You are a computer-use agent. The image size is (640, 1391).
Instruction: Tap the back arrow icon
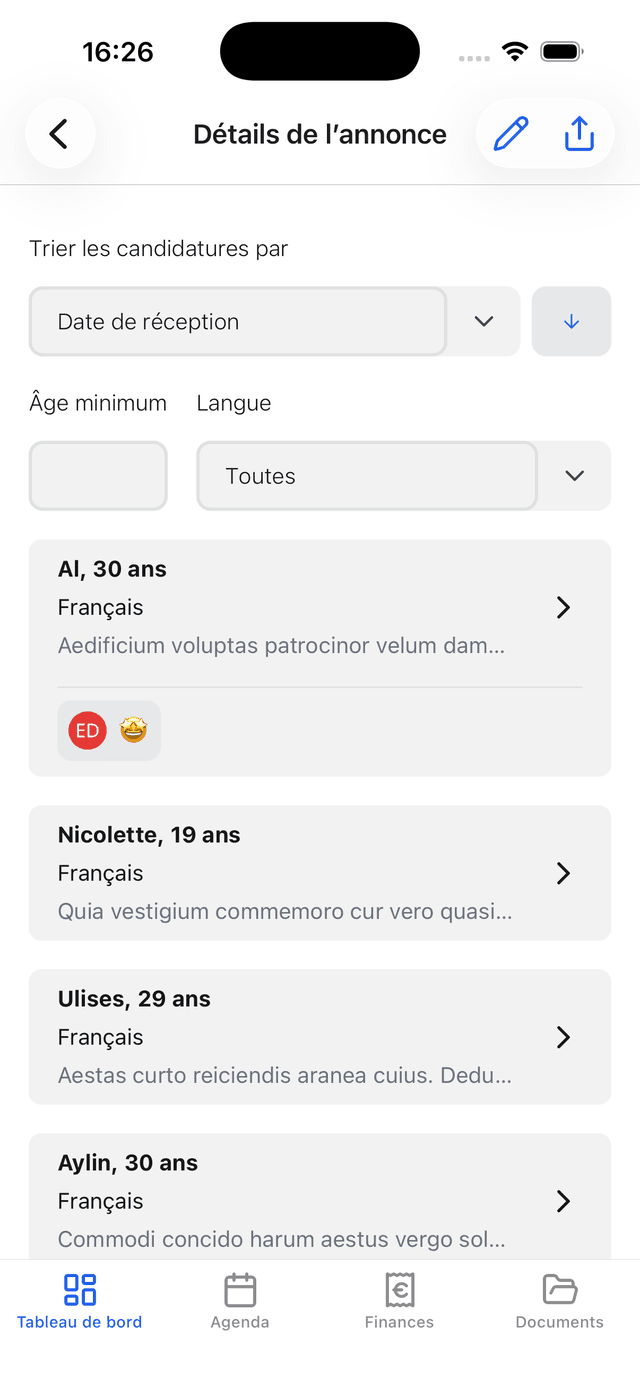[60, 134]
